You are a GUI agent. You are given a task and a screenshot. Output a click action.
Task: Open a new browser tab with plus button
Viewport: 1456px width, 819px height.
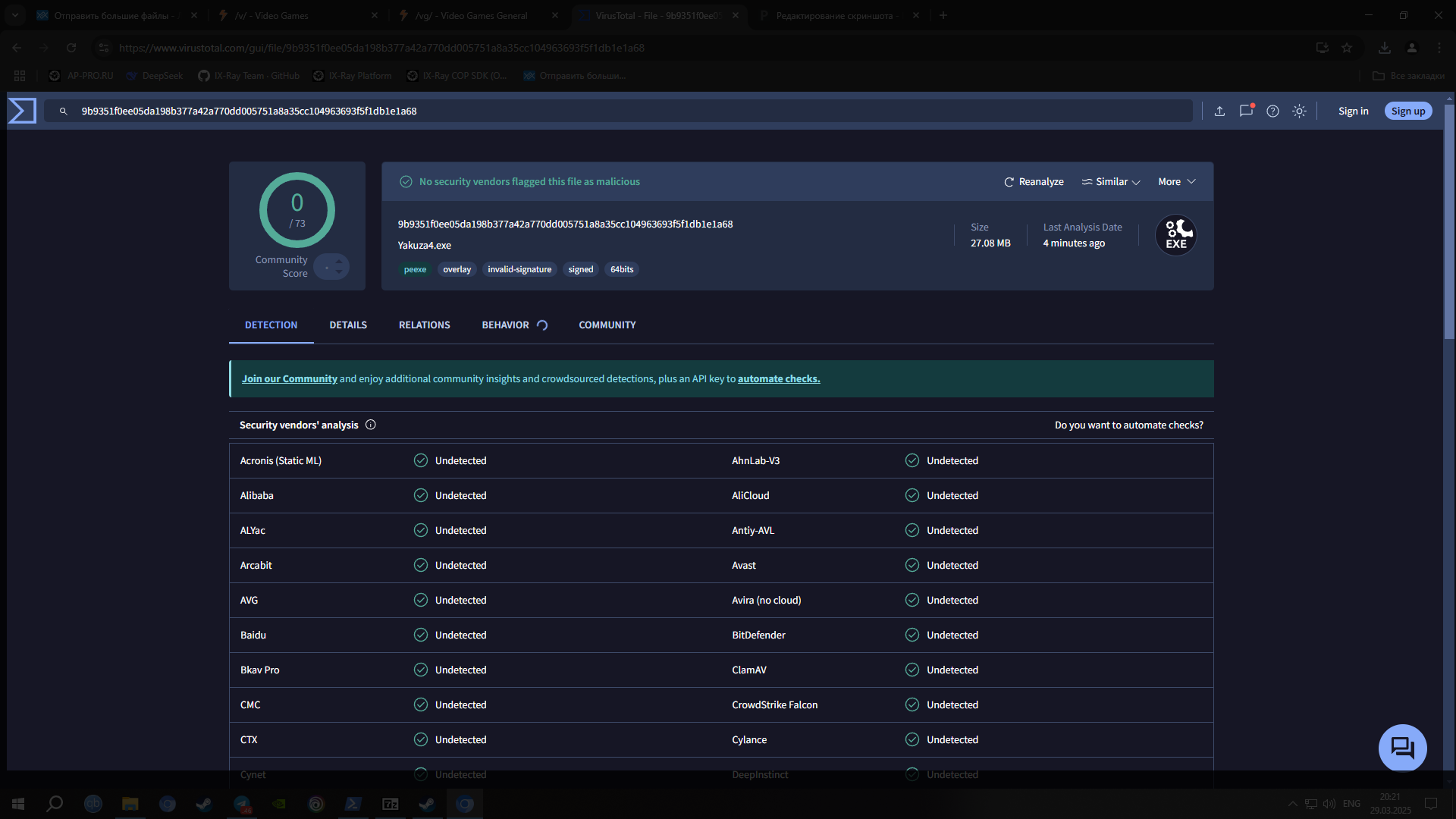click(943, 15)
